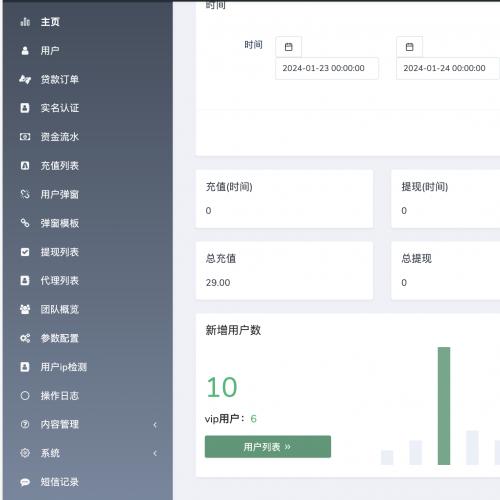
Task: Click the green 用户列表 button
Action: tap(268, 447)
